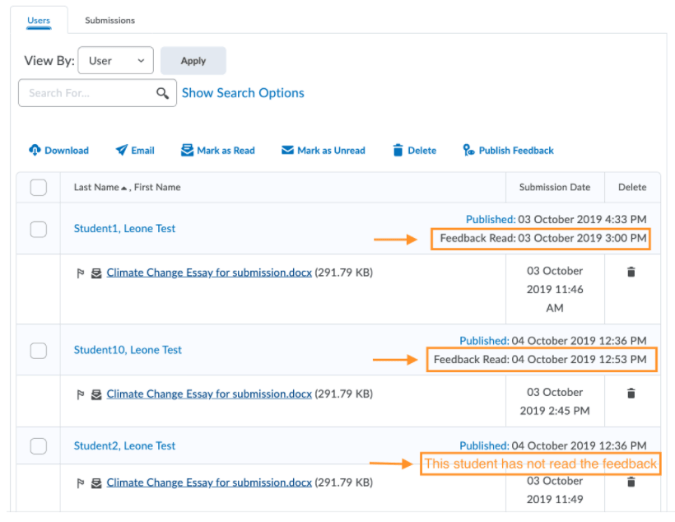Viewport: 675px width, 522px height.
Task: Click the Email paper plane icon
Action: [121, 151]
